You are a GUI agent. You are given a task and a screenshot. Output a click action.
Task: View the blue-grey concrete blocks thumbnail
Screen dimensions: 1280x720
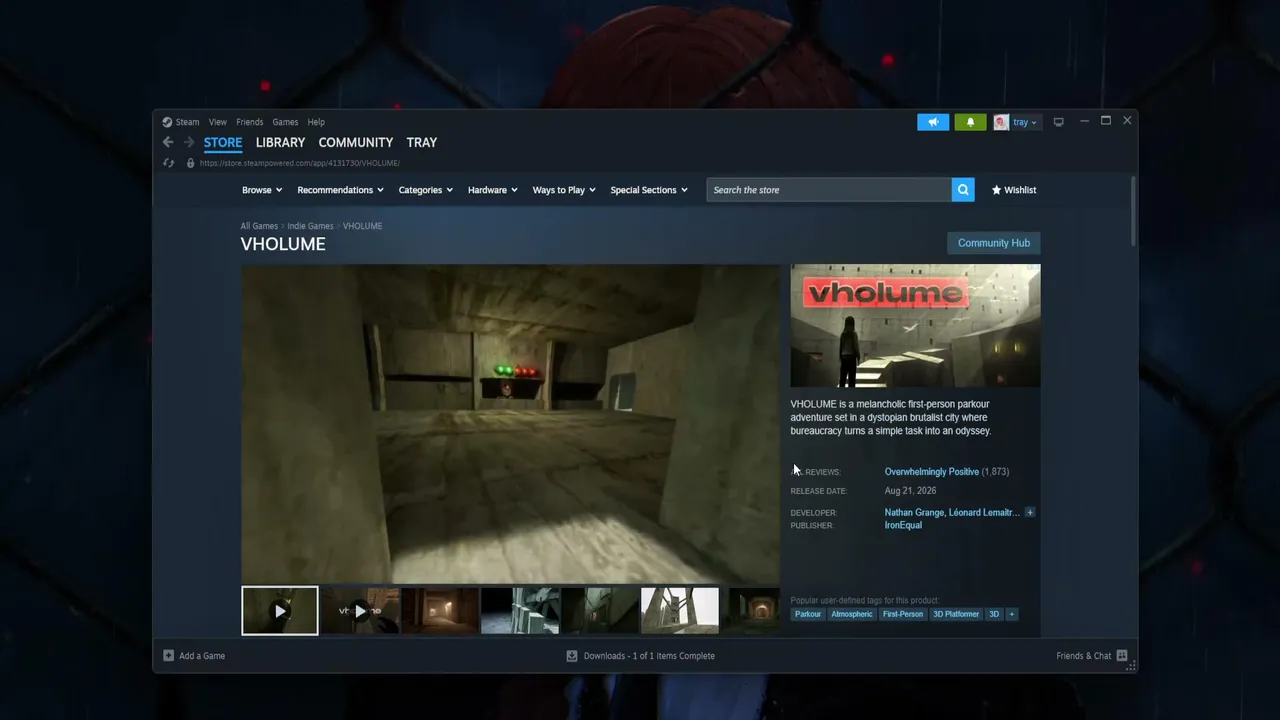520,610
